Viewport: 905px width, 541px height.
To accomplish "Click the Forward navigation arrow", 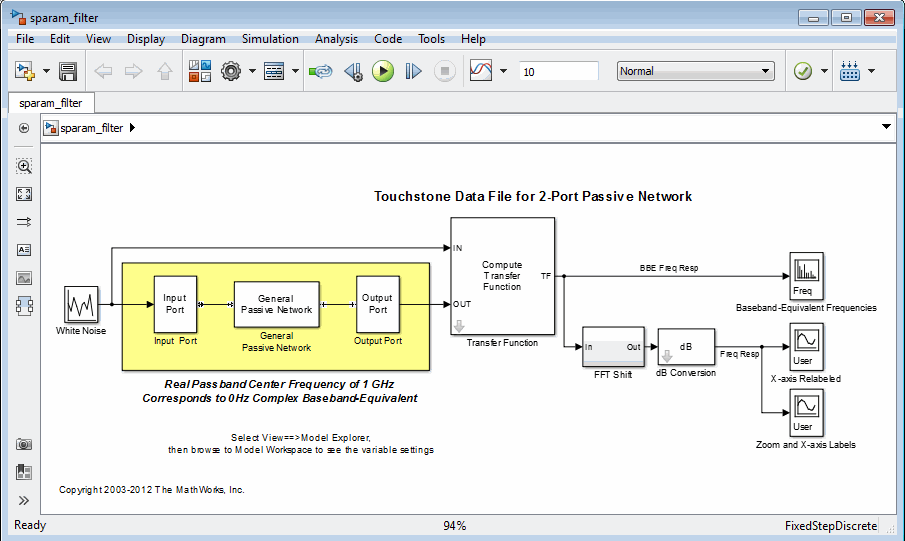I will pyautogui.click(x=133, y=71).
